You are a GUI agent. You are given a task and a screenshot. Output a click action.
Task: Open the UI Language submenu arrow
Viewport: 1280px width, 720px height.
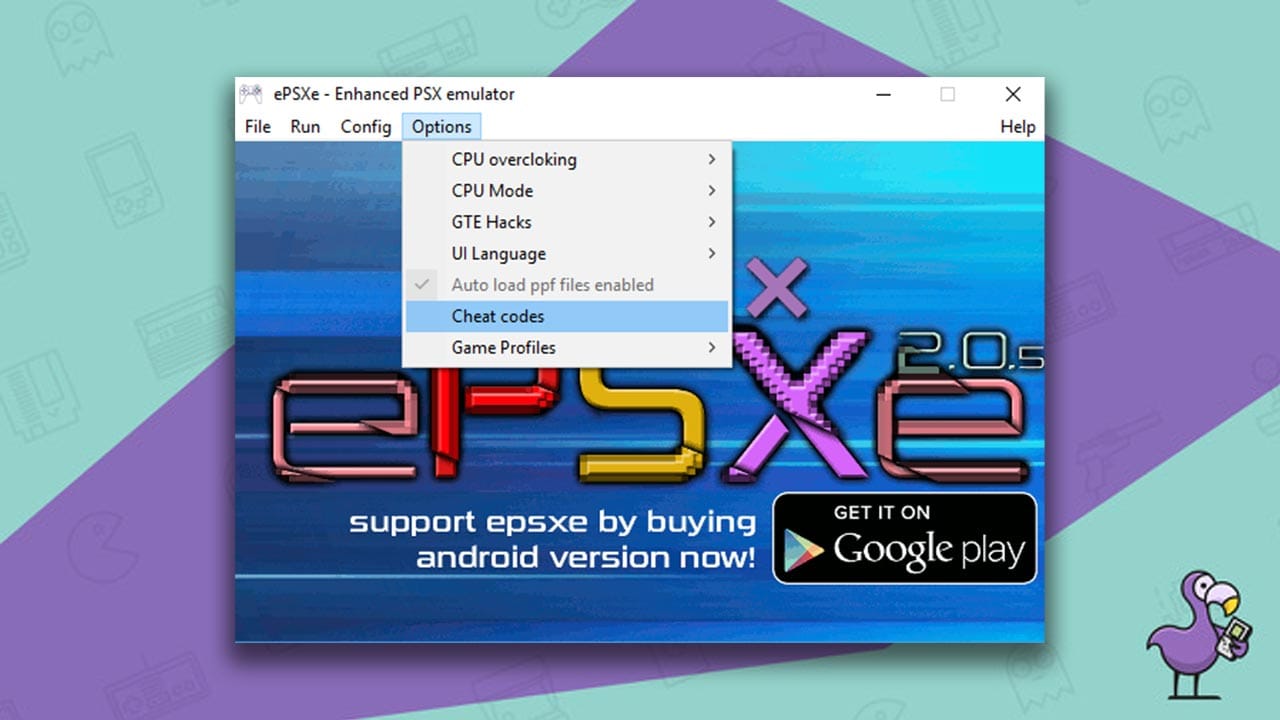click(712, 253)
